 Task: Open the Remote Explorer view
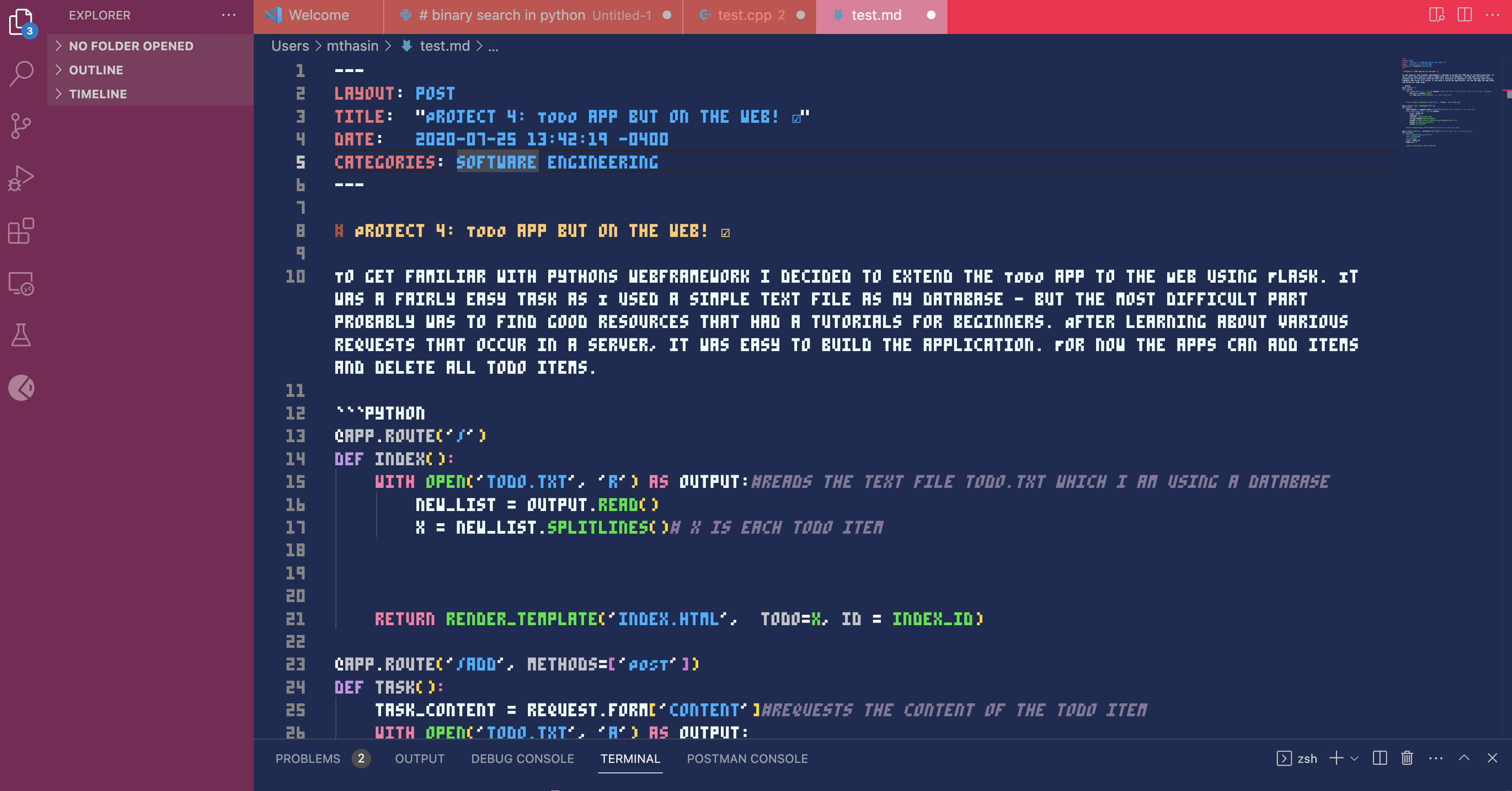point(21,284)
